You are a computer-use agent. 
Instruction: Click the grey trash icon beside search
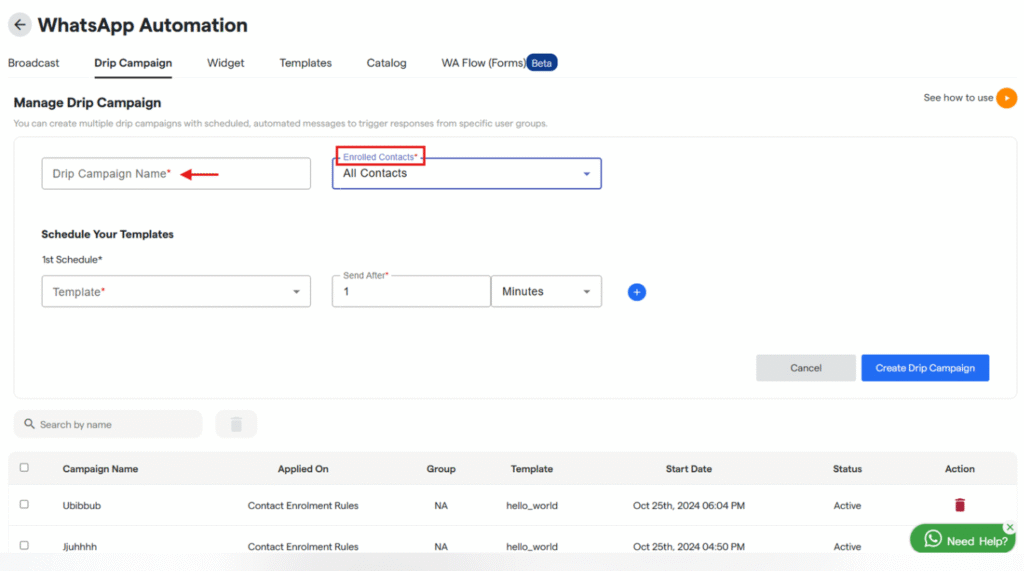point(236,424)
